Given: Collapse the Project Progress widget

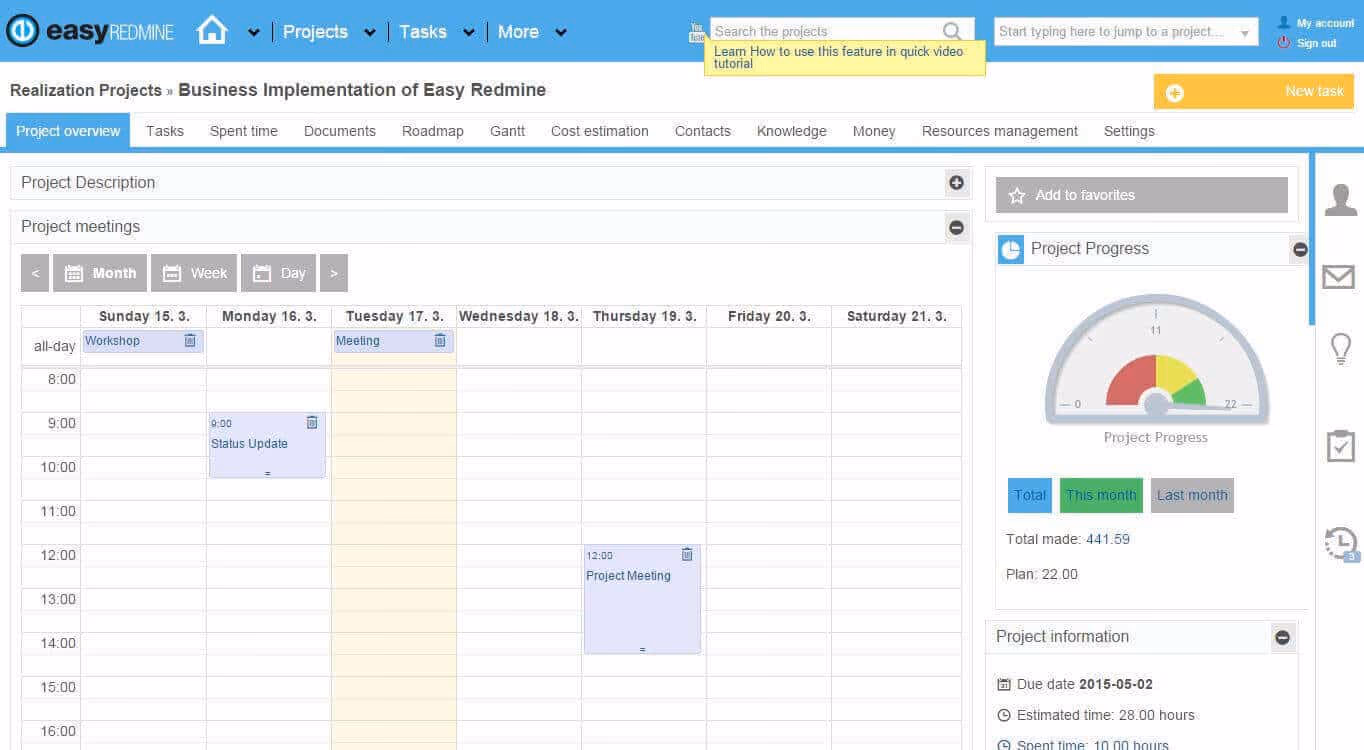Looking at the screenshot, I should pyautogui.click(x=1299, y=249).
